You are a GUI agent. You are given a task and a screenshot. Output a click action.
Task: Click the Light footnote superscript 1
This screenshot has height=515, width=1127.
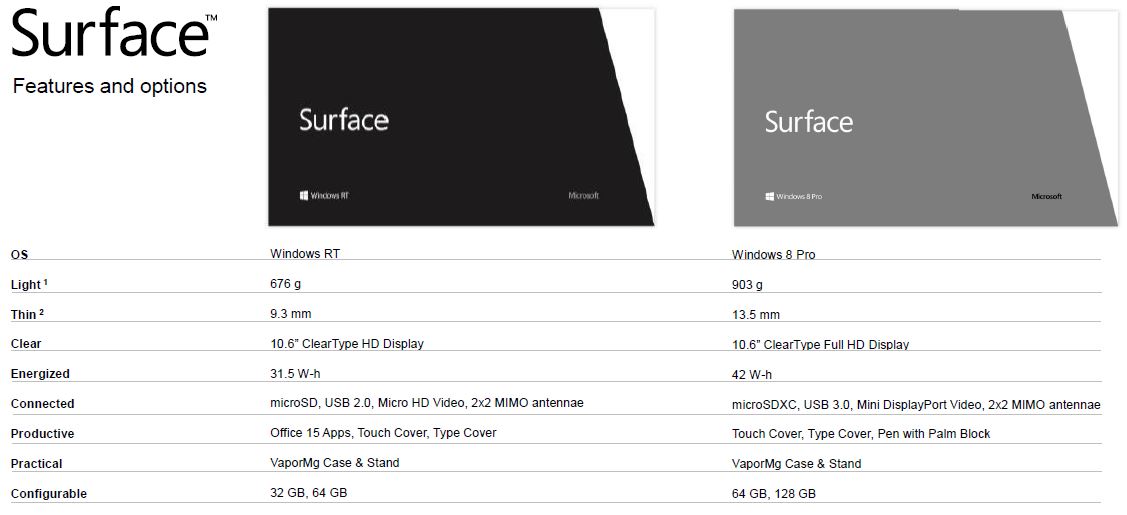point(45,282)
